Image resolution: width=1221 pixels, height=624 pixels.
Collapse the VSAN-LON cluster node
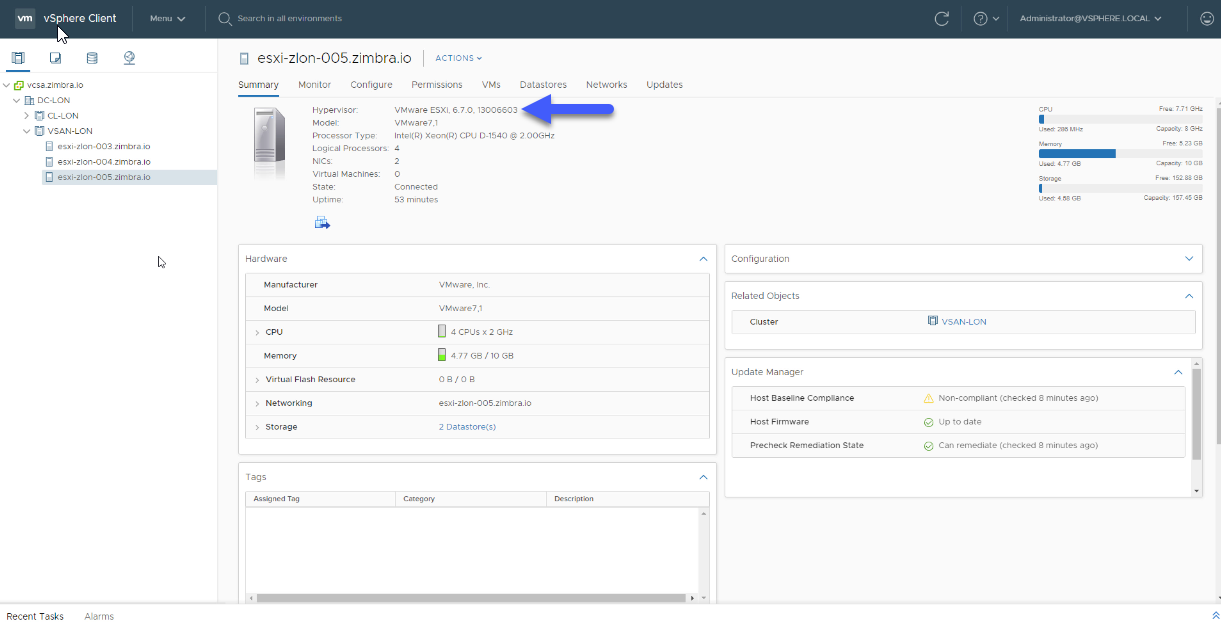27,131
